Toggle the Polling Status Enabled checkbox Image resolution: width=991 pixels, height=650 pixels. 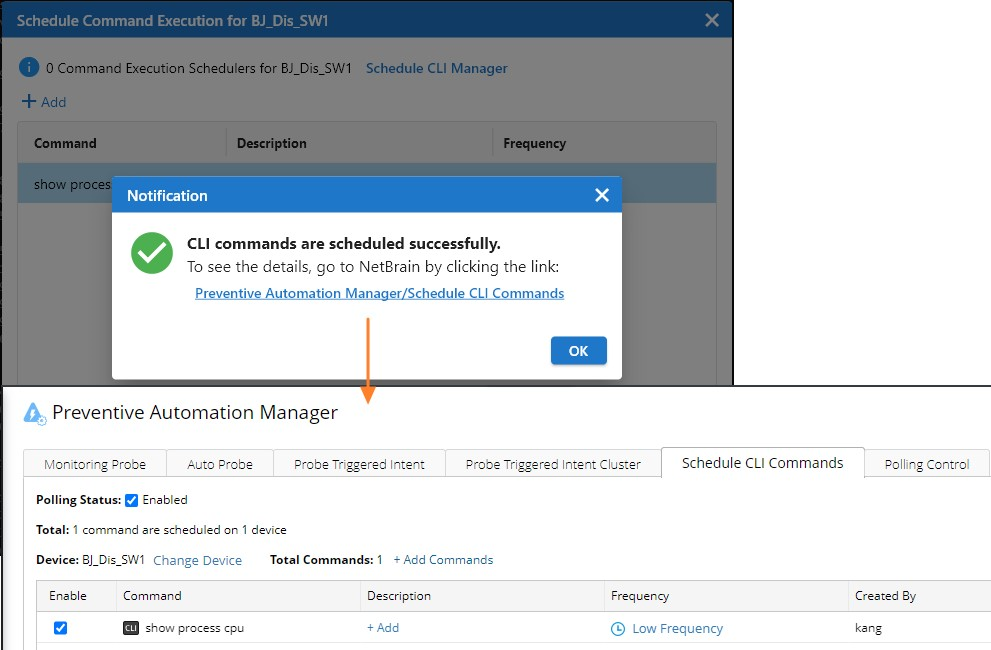131,500
